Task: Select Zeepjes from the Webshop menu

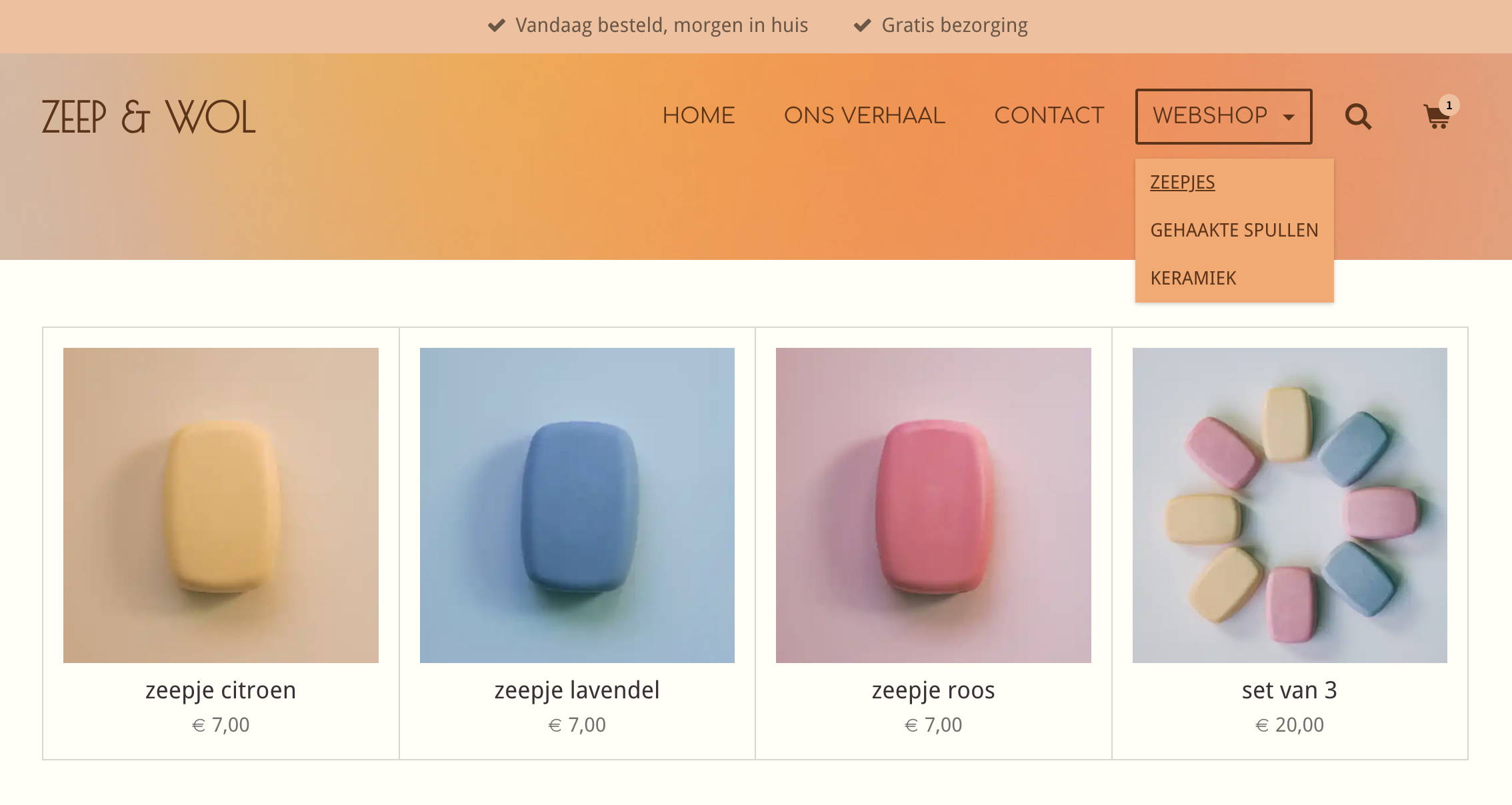Action: click(x=1182, y=183)
